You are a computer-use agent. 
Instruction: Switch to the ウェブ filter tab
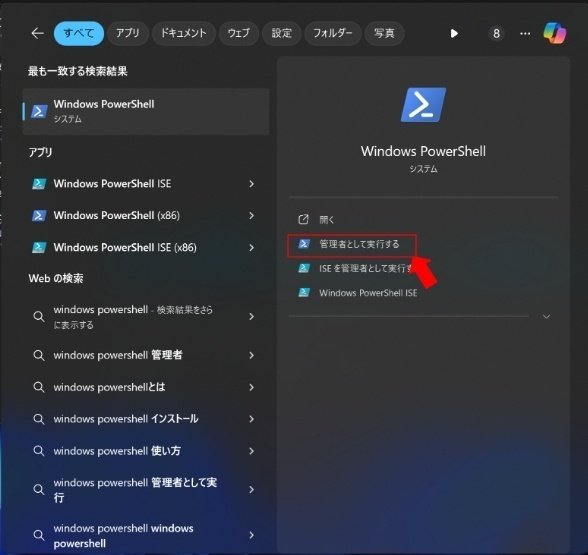[238, 33]
